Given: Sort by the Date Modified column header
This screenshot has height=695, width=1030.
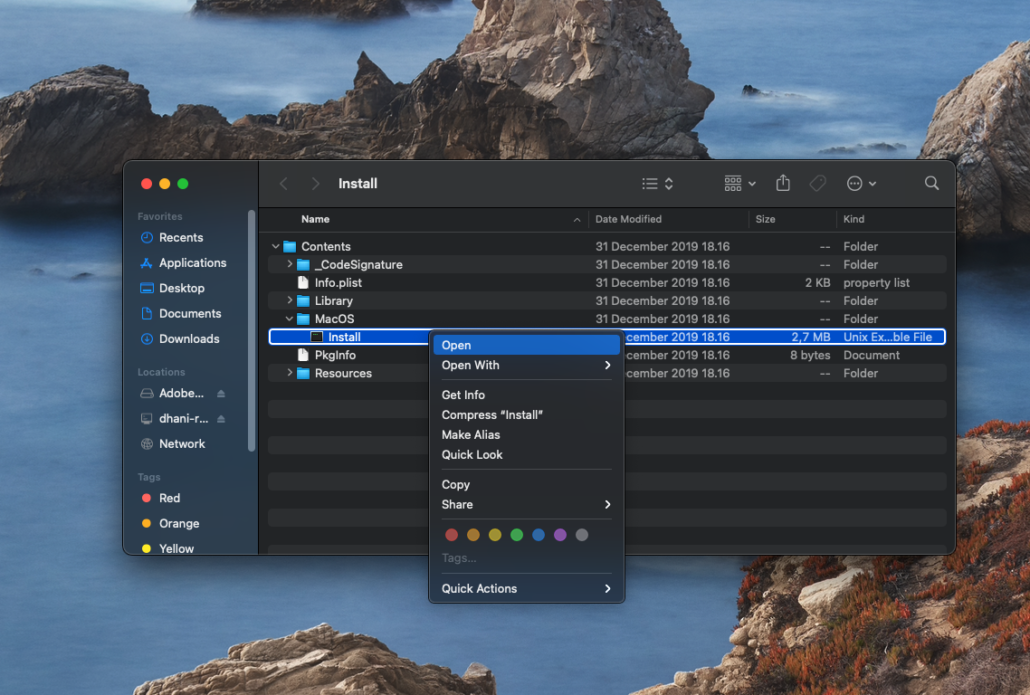Looking at the screenshot, I should (x=628, y=219).
